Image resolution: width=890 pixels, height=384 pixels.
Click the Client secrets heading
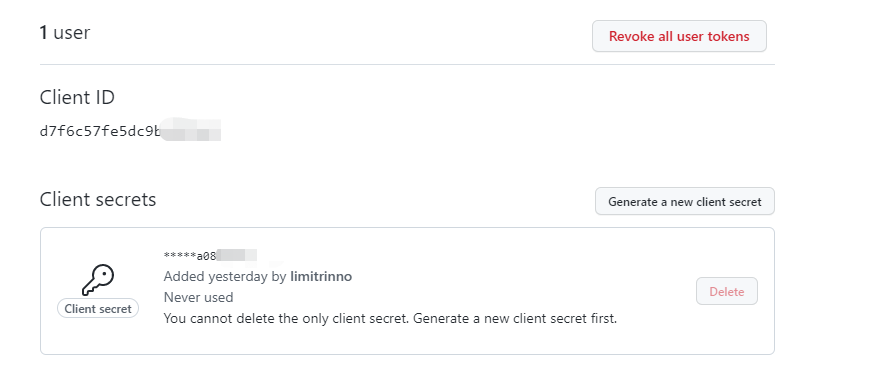pos(98,200)
